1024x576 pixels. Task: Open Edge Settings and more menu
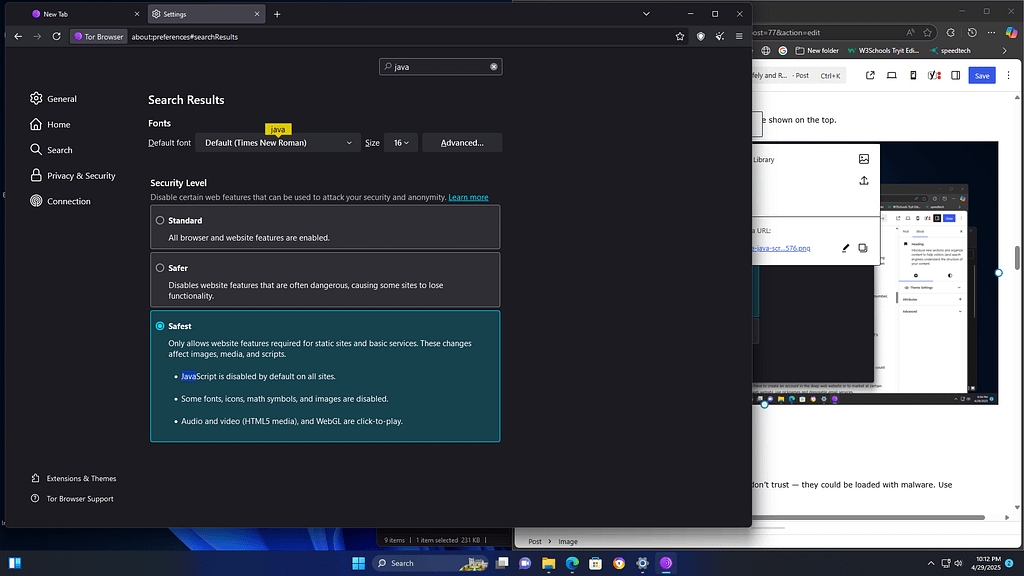coord(991,32)
